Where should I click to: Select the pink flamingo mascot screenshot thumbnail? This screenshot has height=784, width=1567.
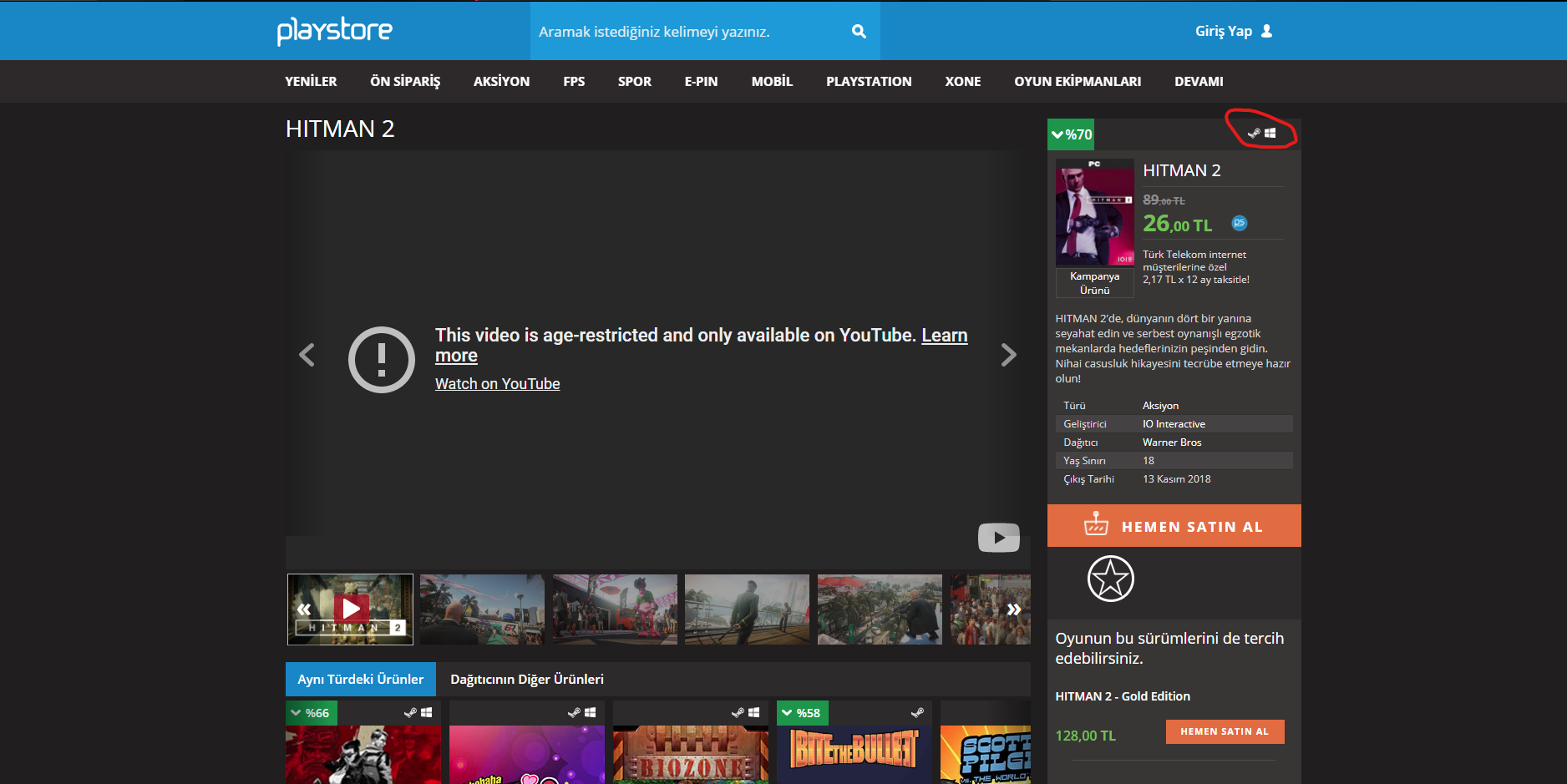pyautogui.click(x=615, y=609)
